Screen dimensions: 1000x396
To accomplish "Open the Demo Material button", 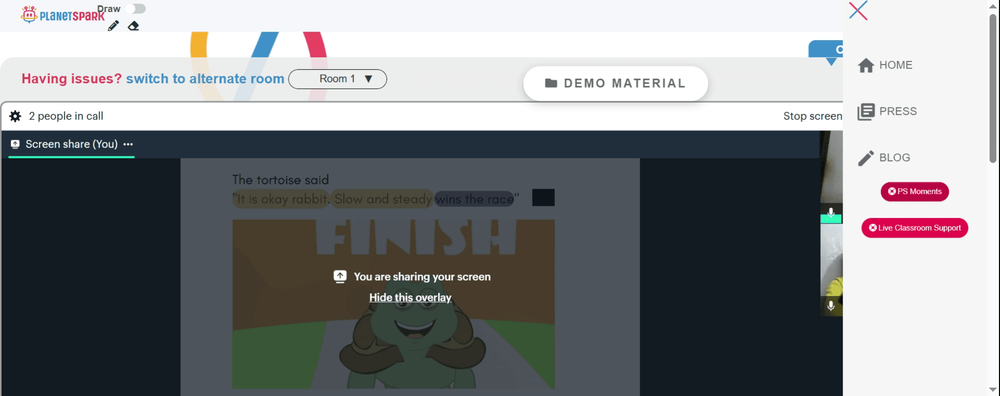I will (615, 84).
